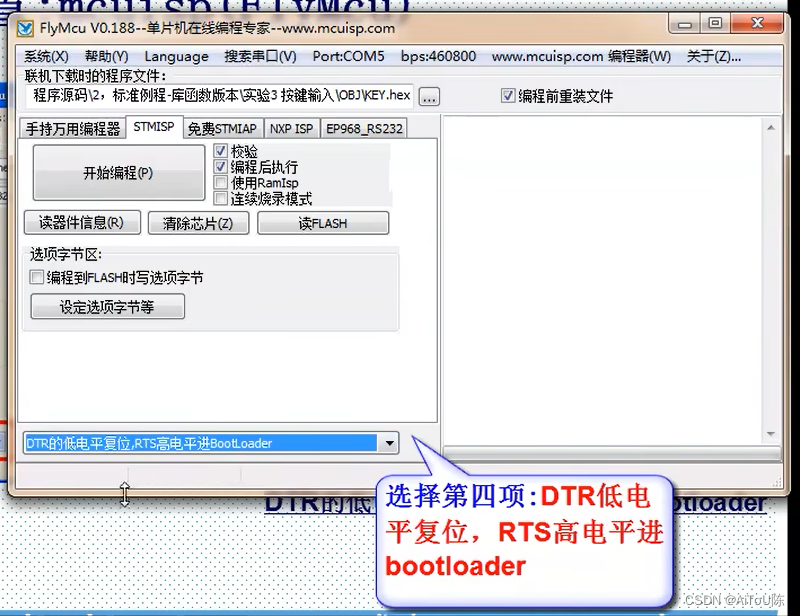Click inside the output log text area
800x616 pixels.
604,281
